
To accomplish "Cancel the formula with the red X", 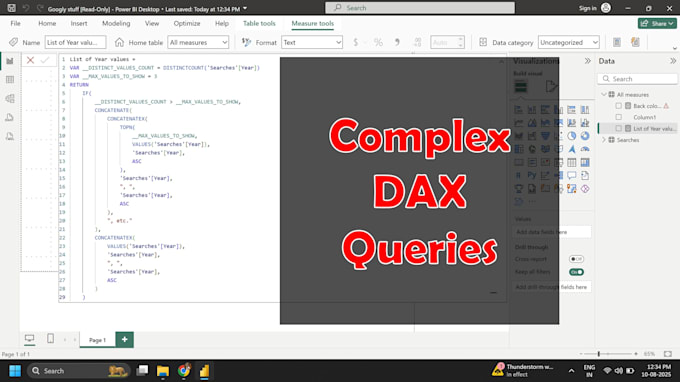I will coord(30,60).
